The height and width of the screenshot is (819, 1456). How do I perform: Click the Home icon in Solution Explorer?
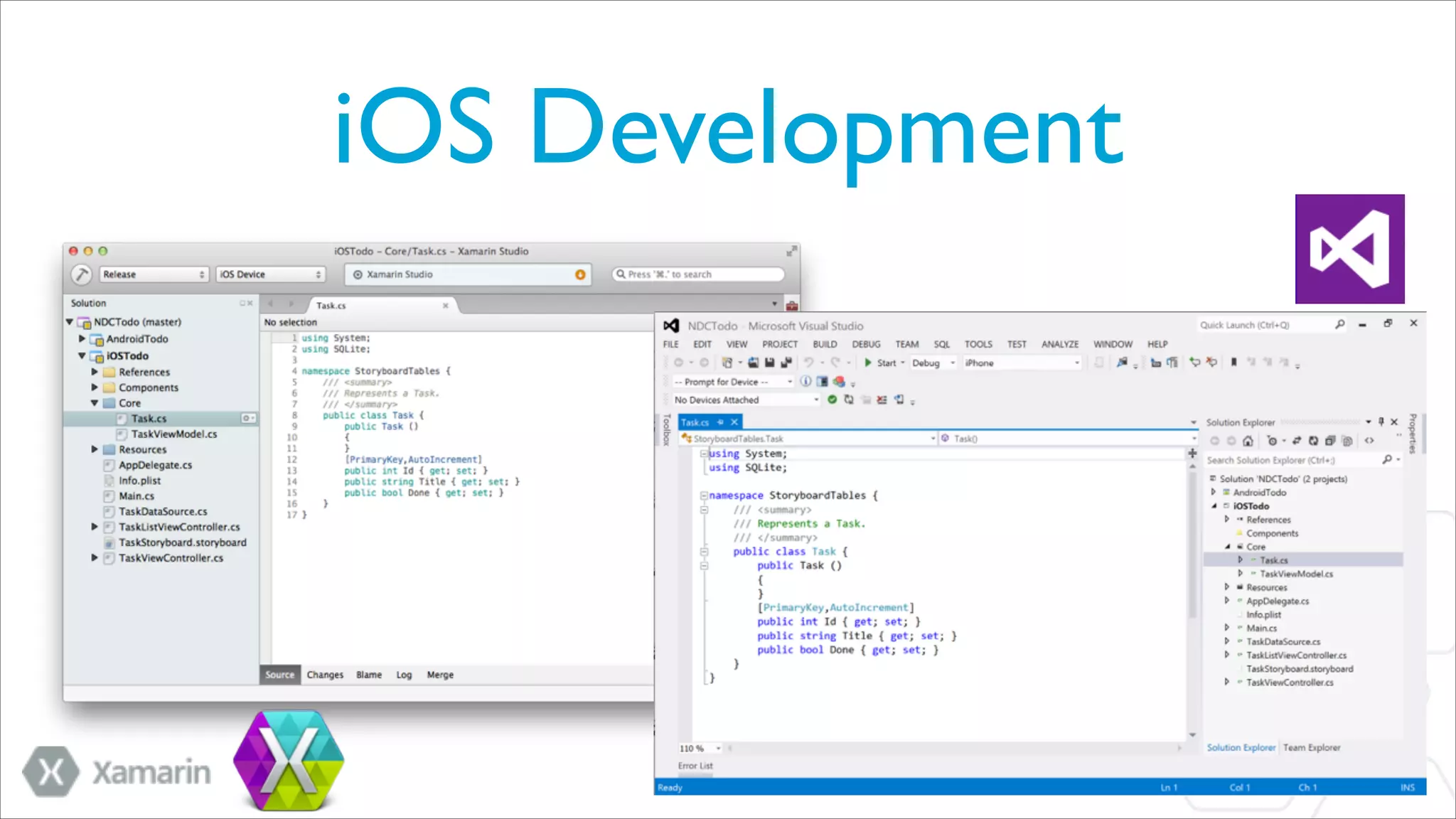pyautogui.click(x=1248, y=441)
